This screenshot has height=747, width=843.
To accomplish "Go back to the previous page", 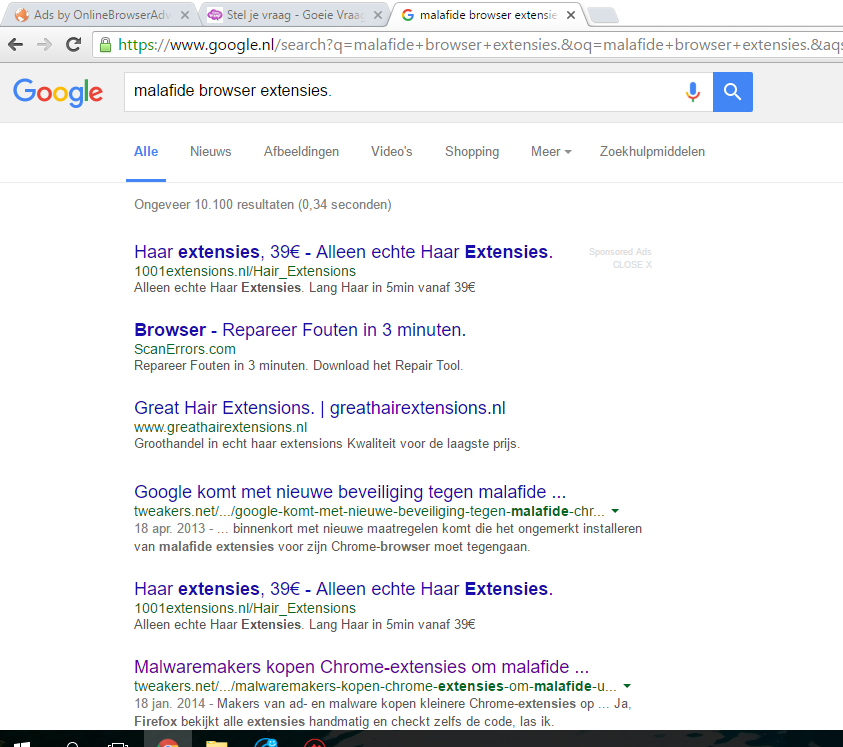I will (x=16, y=45).
